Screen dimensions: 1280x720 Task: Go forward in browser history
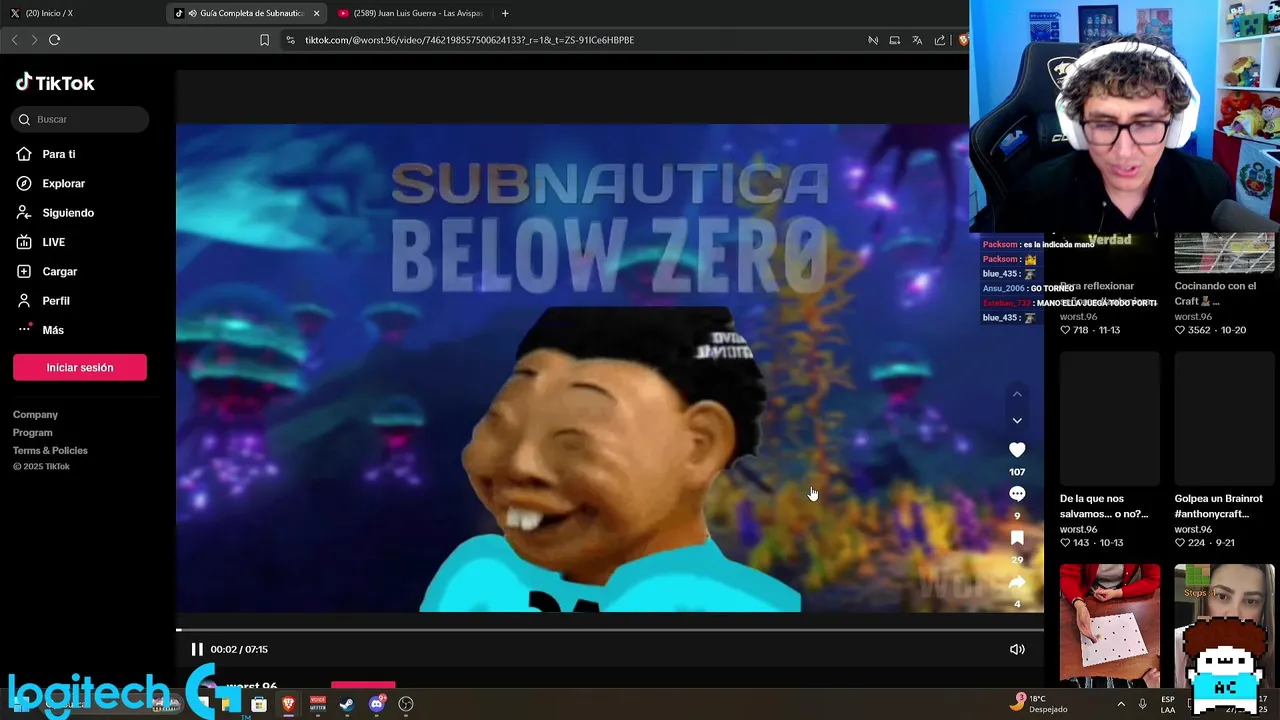34,40
